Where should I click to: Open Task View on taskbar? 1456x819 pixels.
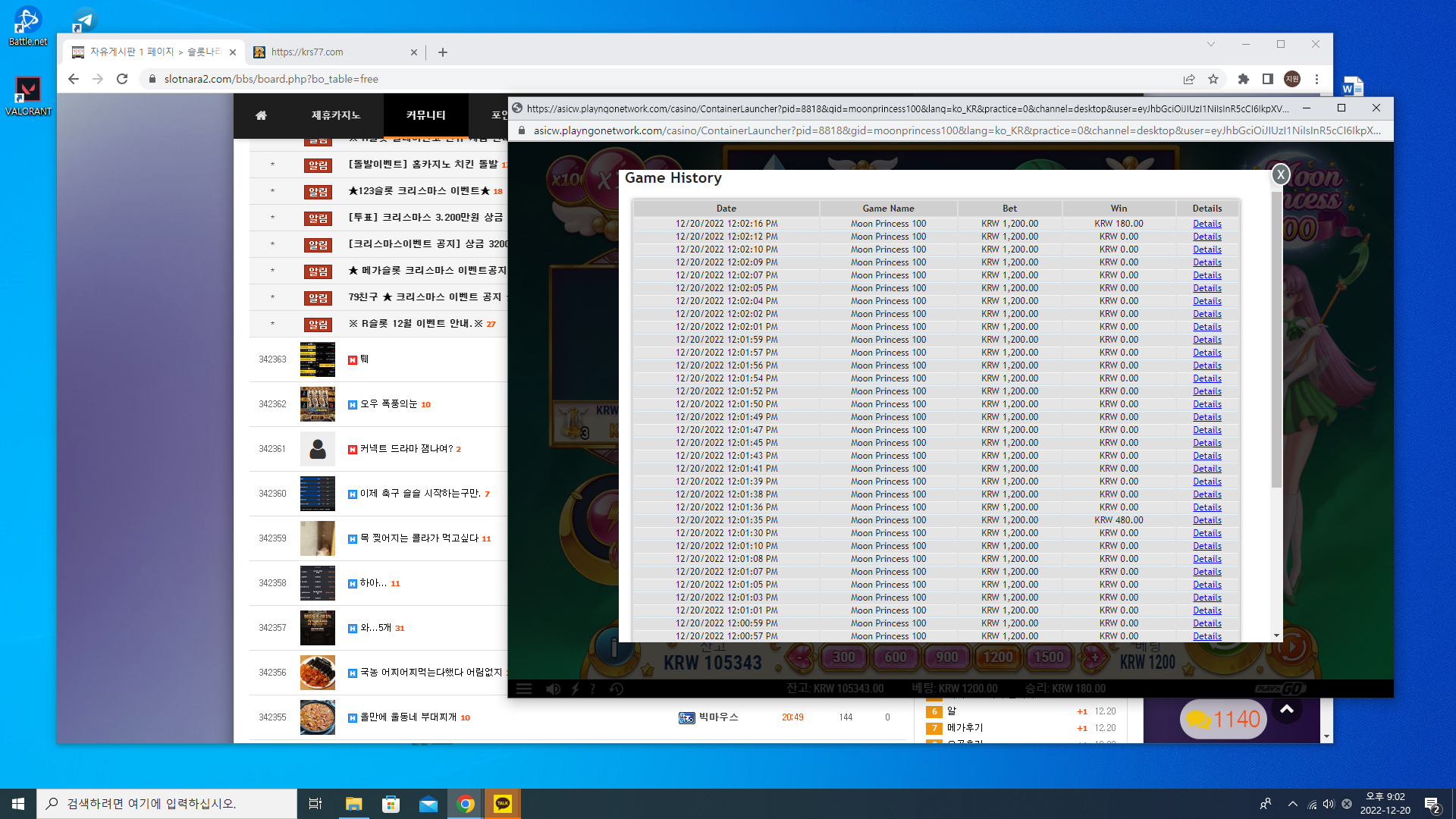coord(315,804)
